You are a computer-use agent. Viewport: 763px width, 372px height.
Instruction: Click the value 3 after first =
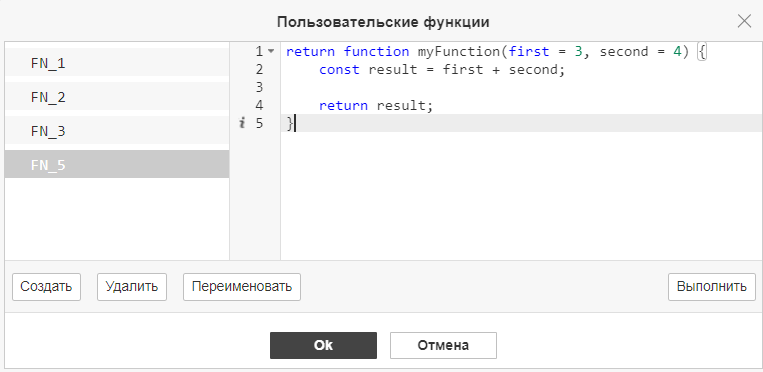tap(578, 52)
